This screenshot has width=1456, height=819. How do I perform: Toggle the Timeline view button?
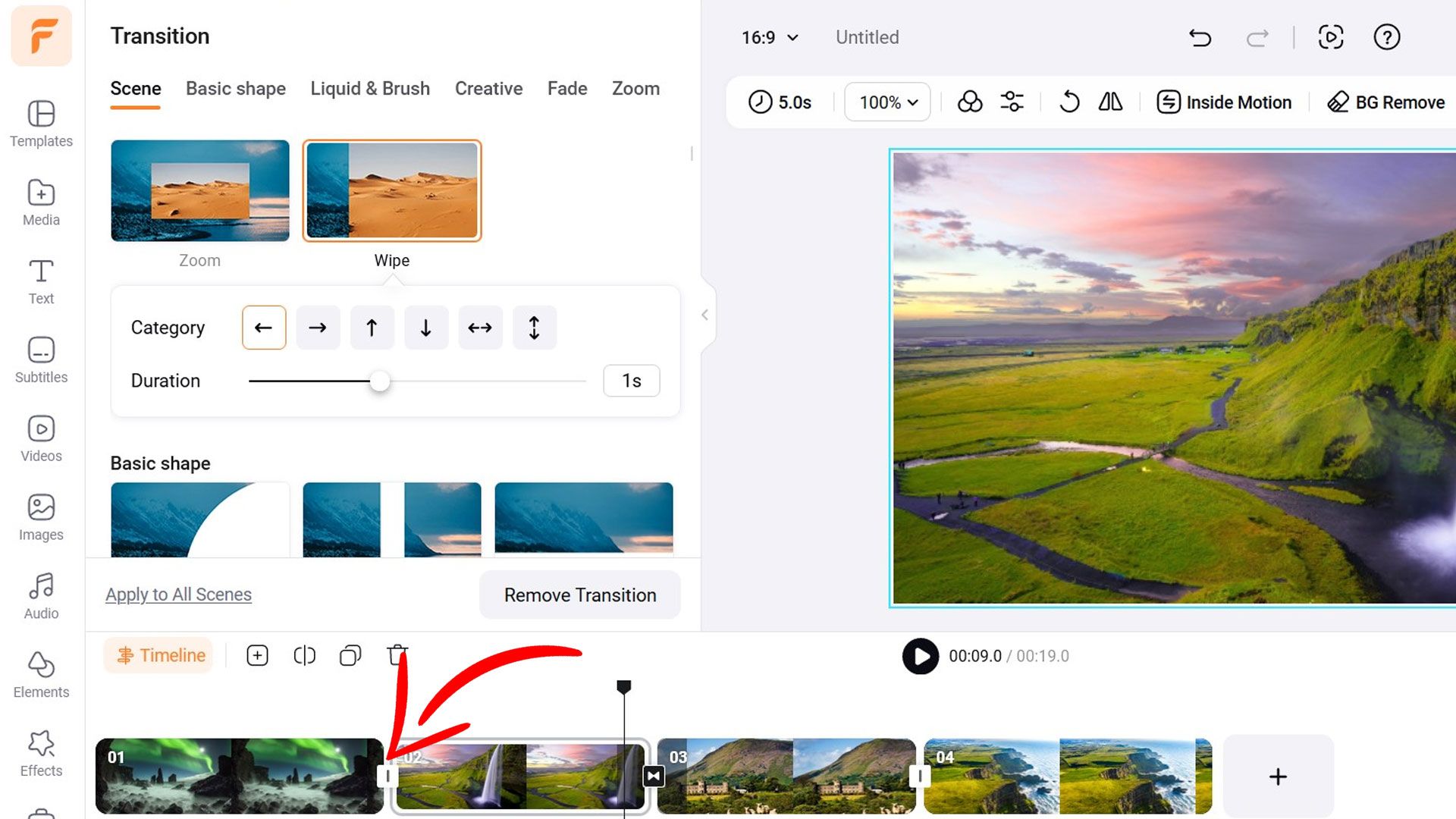click(x=162, y=655)
